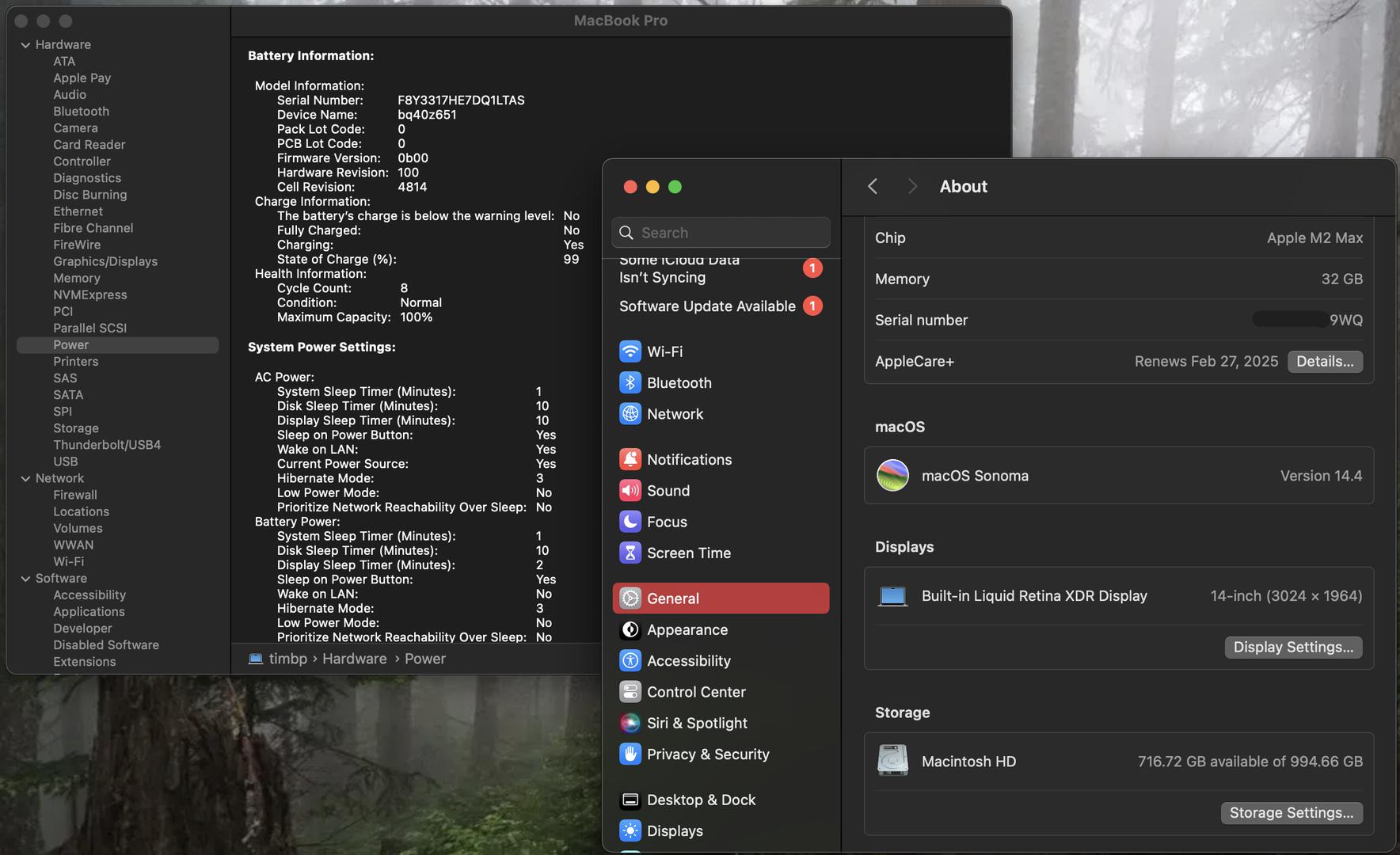Click timbp in the path bar
Screen dimensions: 1400x855
click(x=287, y=659)
